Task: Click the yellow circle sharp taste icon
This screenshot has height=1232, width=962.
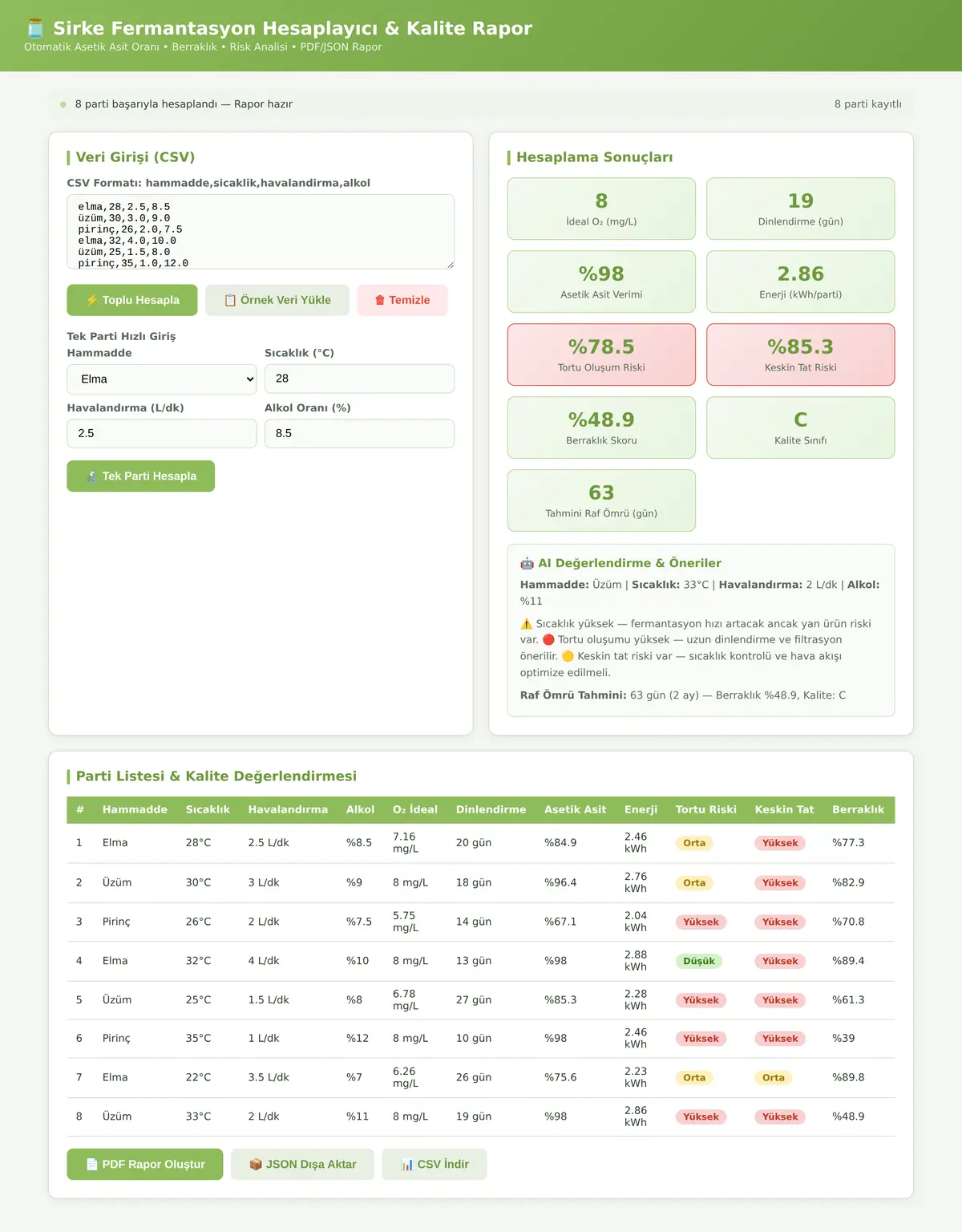Action: 568,656
